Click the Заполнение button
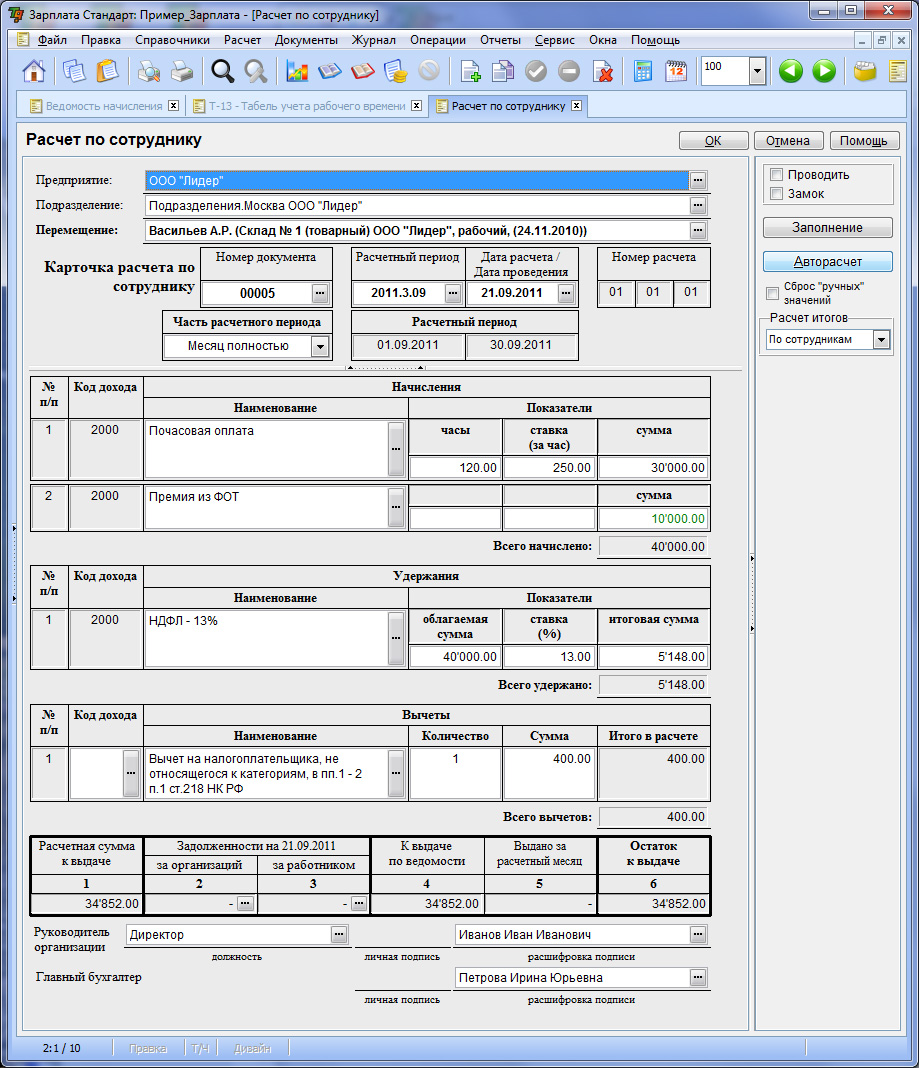The height and width of the screenshot is (1068, 919). (x=827, y=227)
